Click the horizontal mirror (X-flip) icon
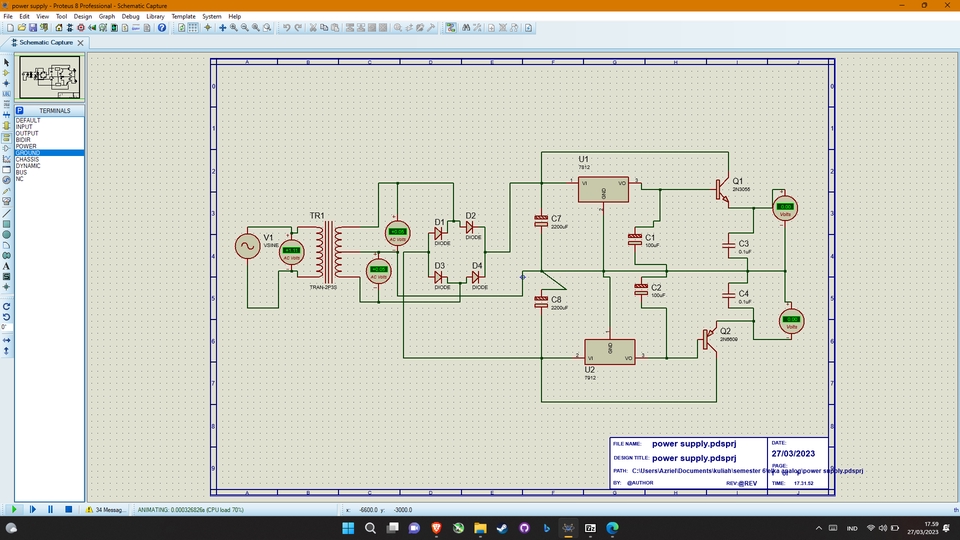Viewport: 960px width, 540px height. coord(6,340)
